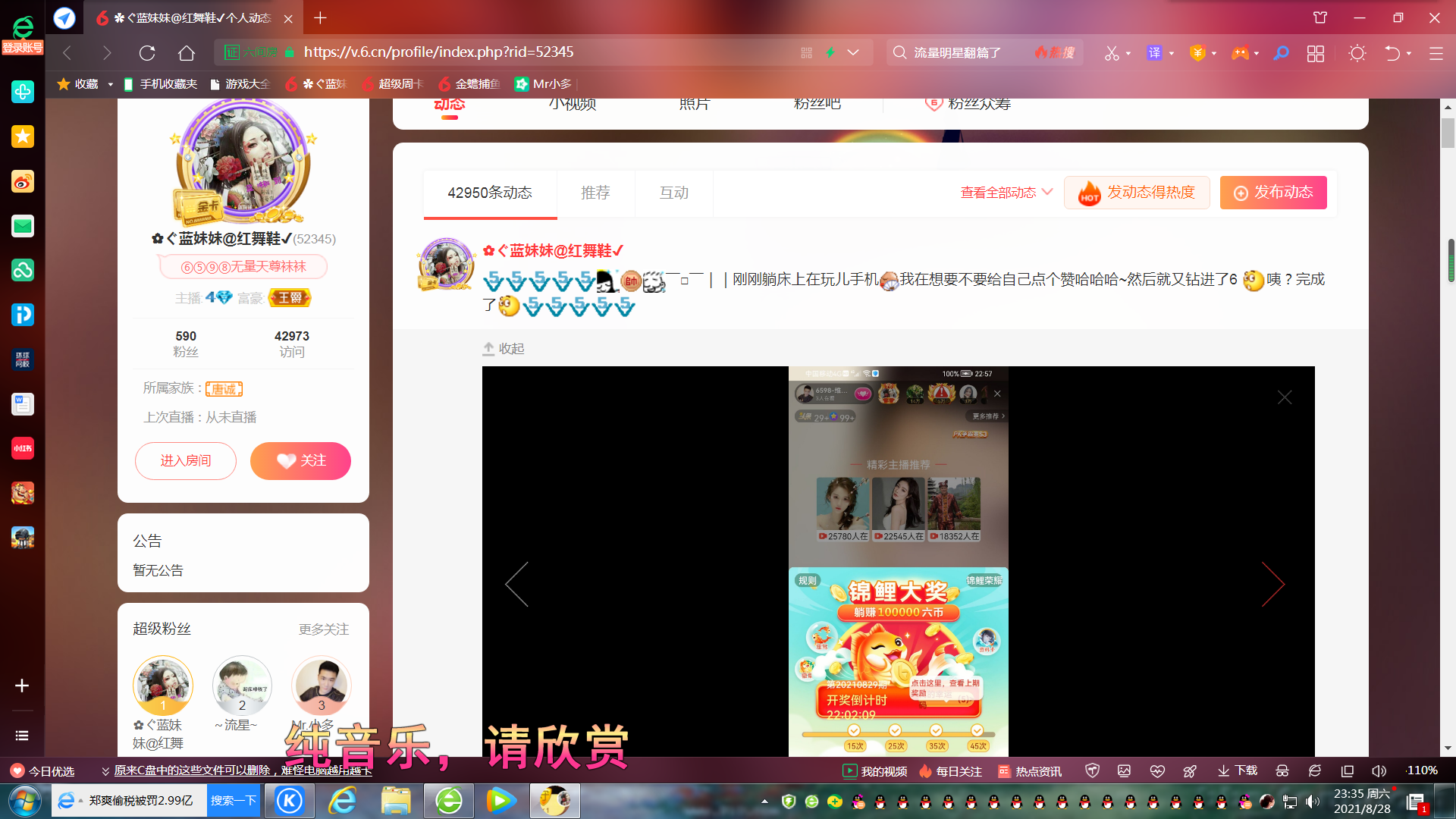Open Internet Explorer in the taskbar
Viewport: 1456px width, 819px height.
(343, 801)
